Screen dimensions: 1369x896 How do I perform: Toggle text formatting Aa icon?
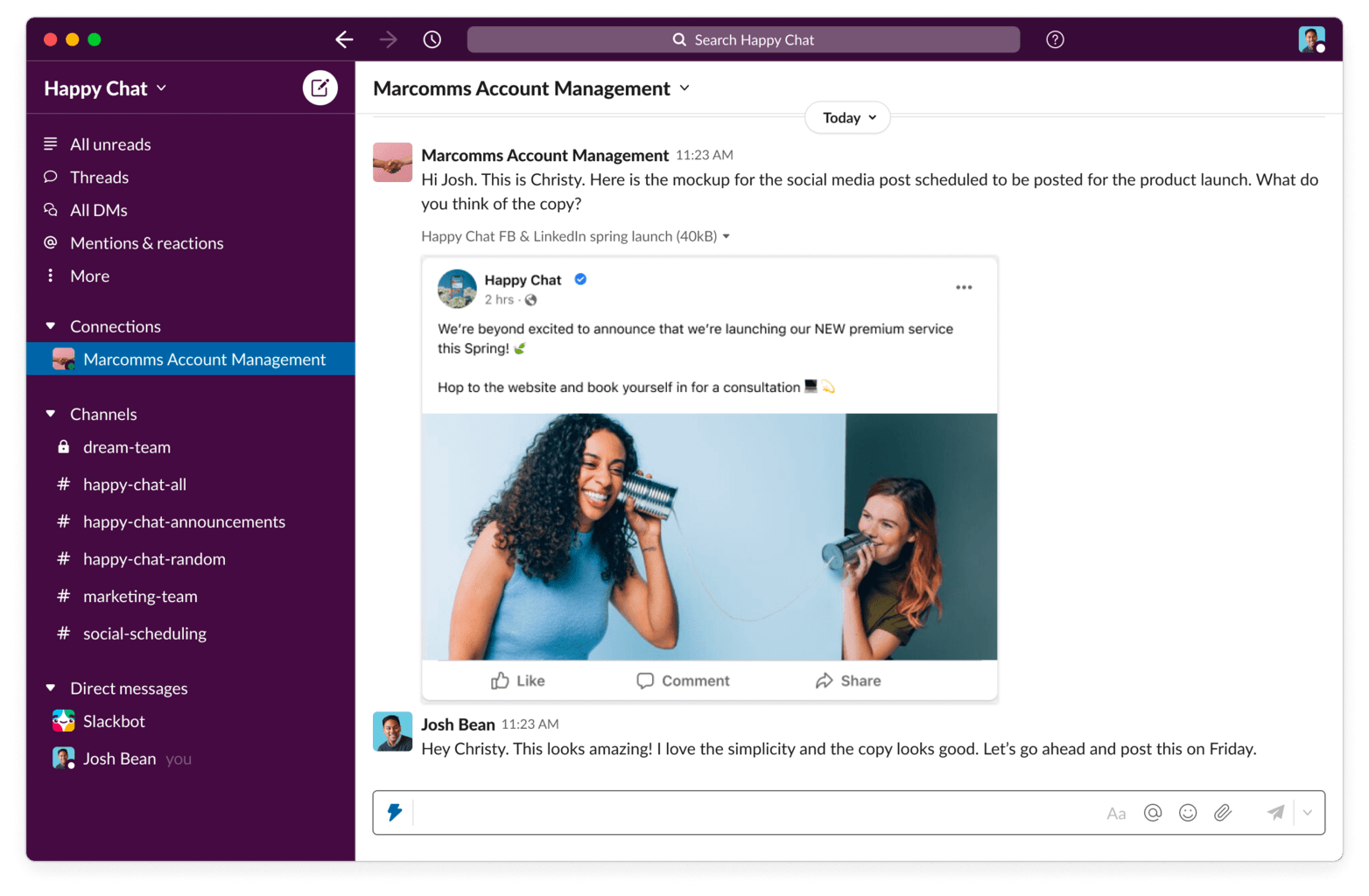click(1116, 813)
